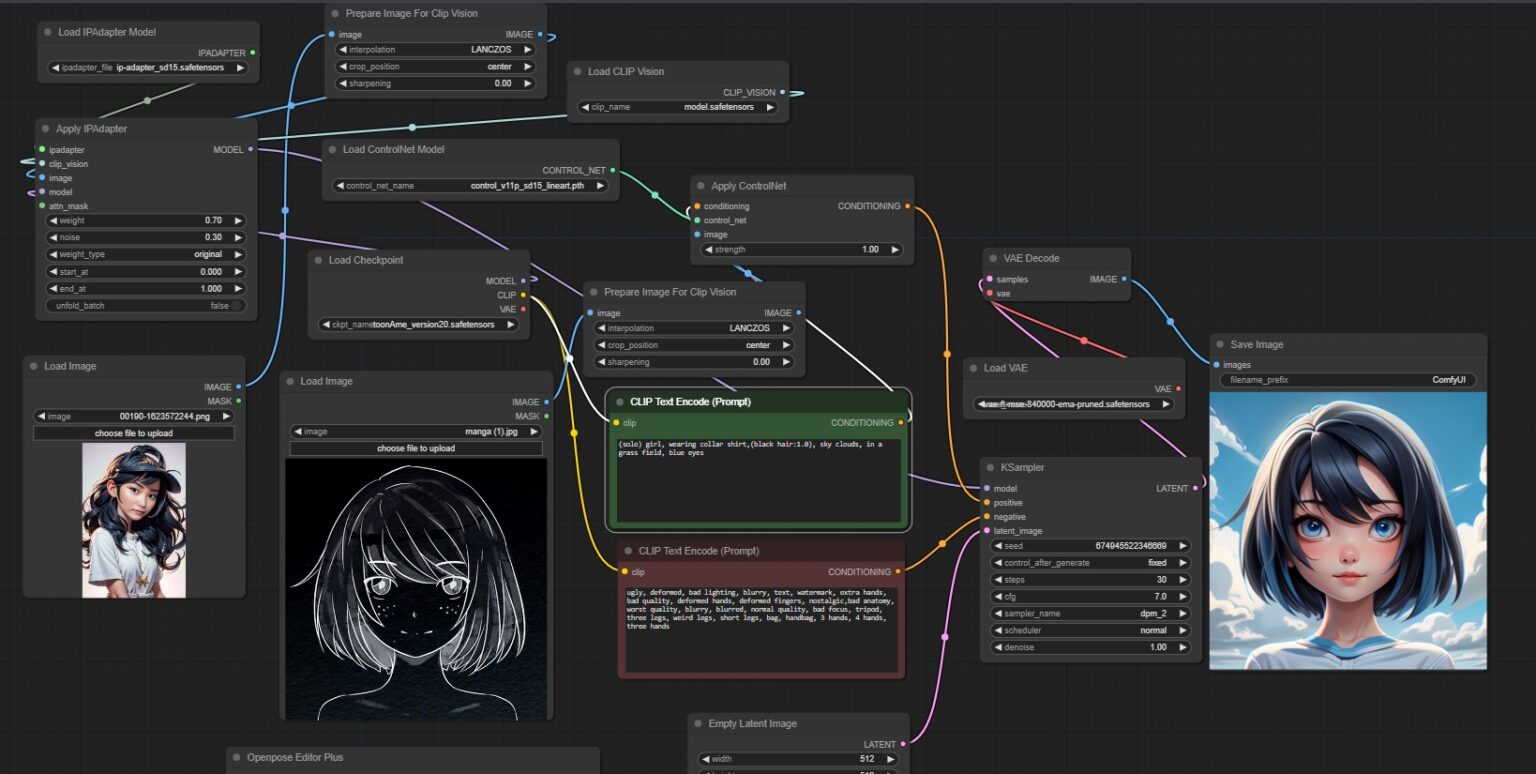The image size is (1536, 774).
Task: Decrease ControlNet strength with its left arrow
Action: tap(709, 250)
